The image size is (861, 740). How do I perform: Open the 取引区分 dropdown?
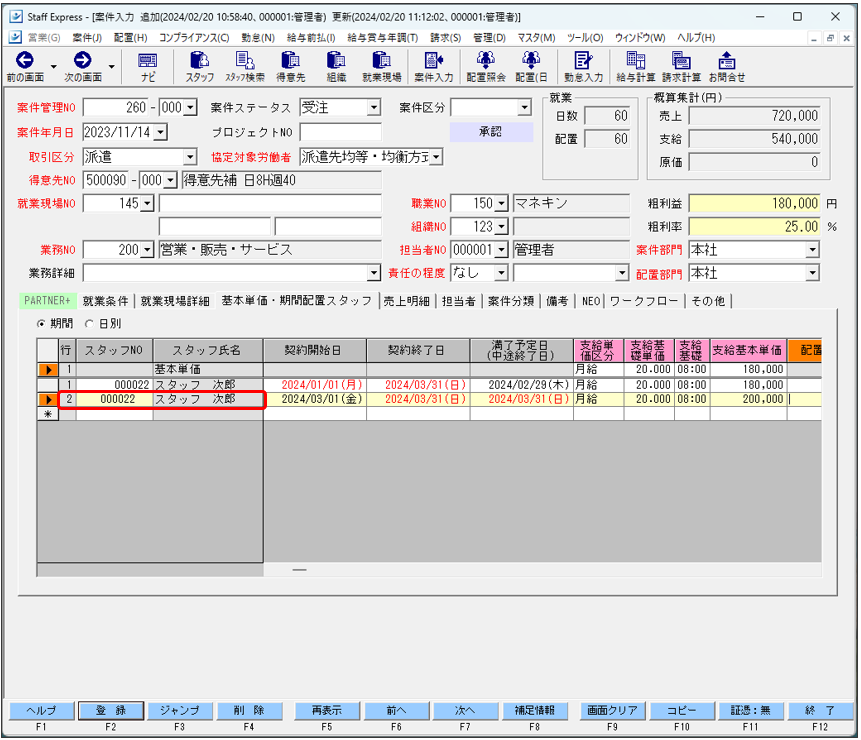point(190,157)
